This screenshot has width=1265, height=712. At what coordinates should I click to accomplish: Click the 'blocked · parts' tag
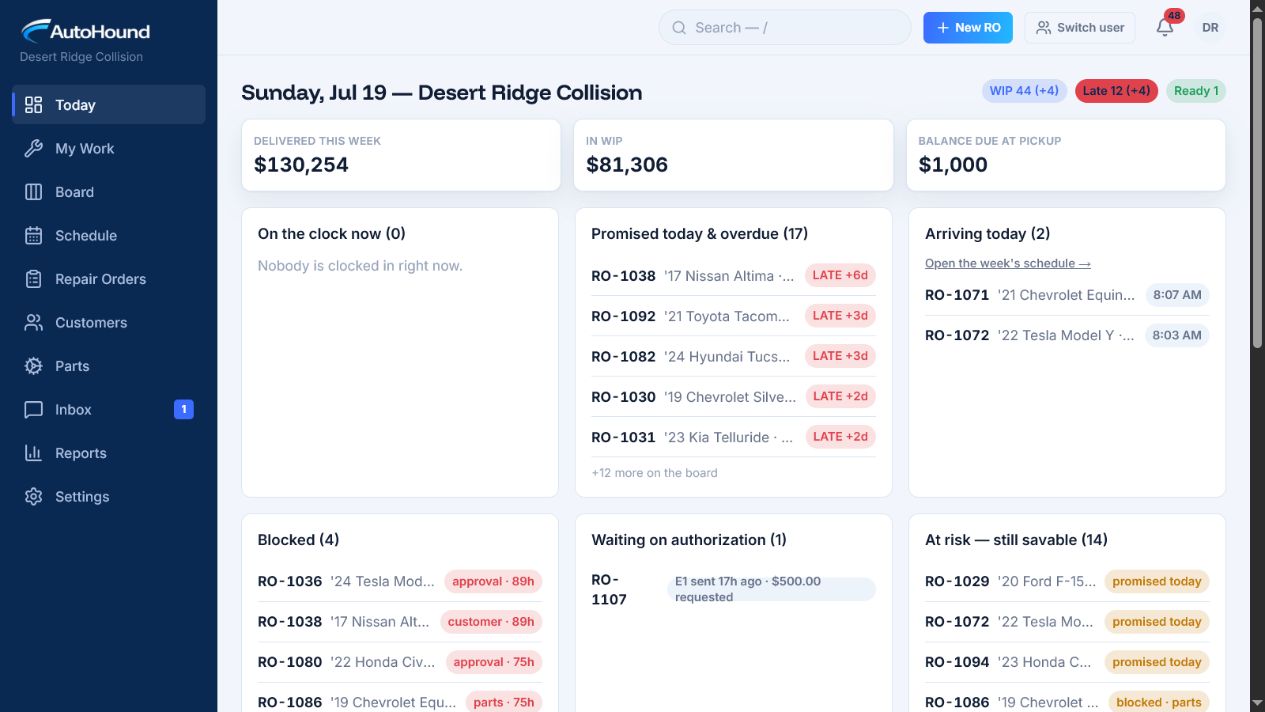click(1157, 702)
